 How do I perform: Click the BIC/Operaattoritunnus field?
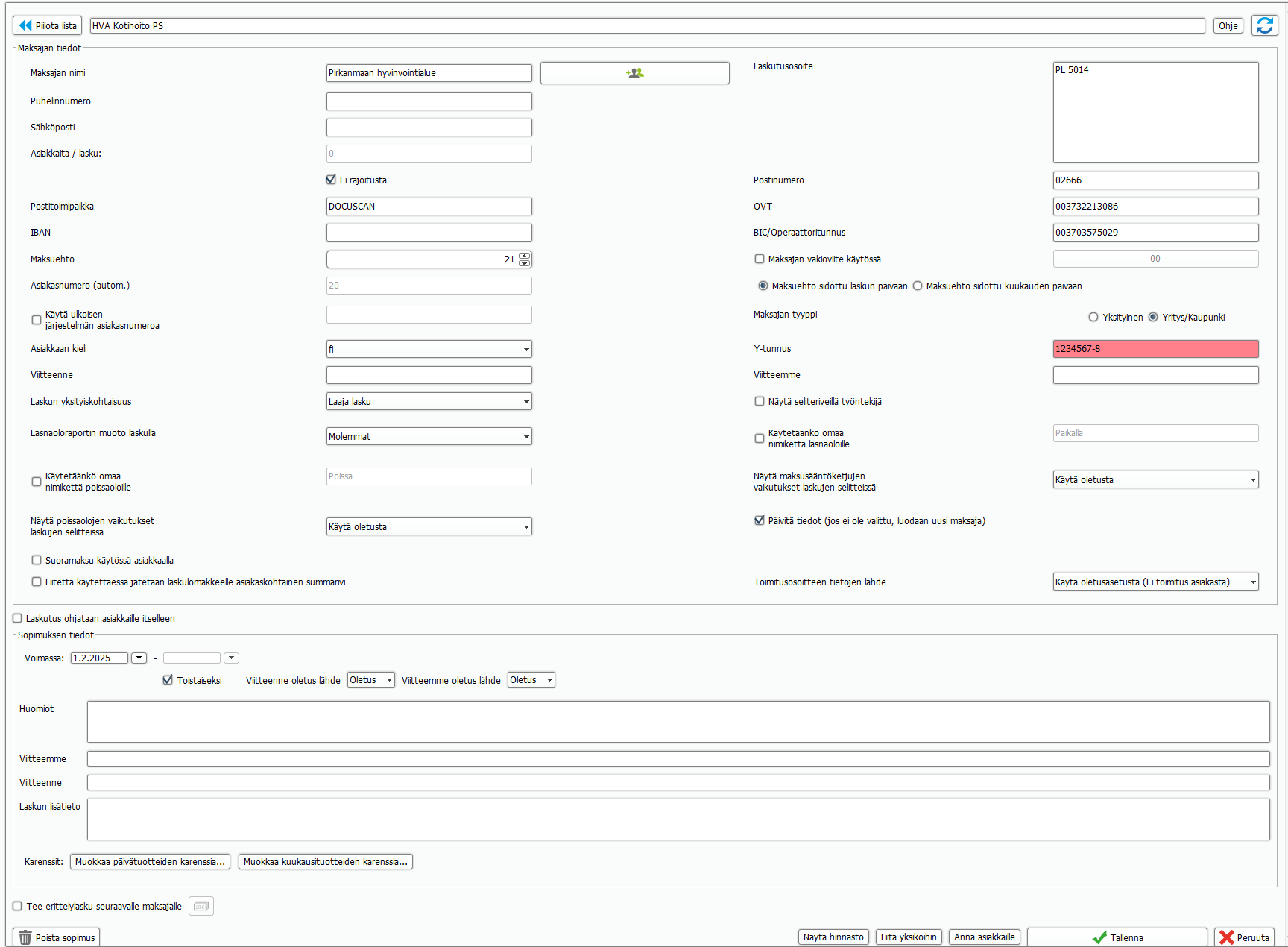coord(1155,233)
